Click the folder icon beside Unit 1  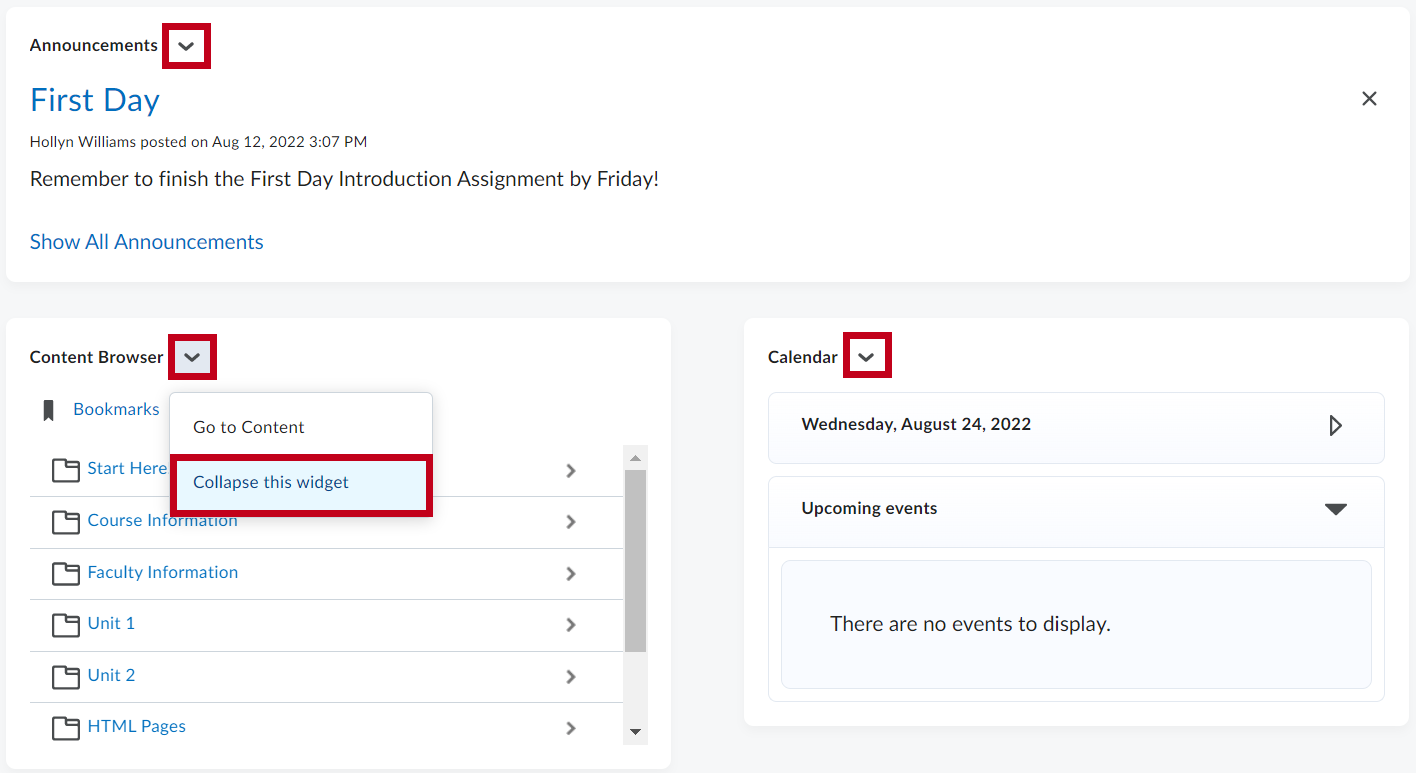[x=65, y=623]
